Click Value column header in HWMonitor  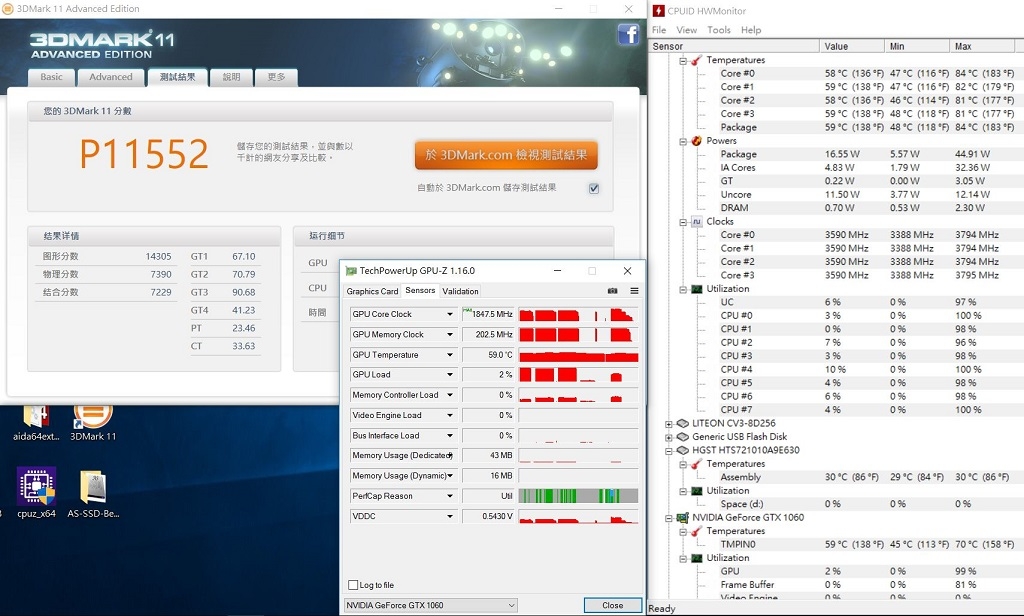click(852, 46)
